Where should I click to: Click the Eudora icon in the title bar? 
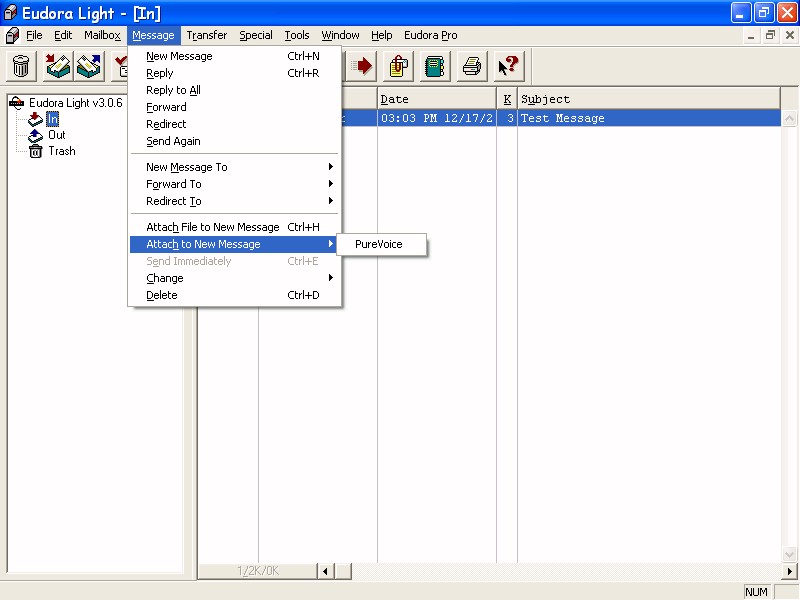point(10,12)
